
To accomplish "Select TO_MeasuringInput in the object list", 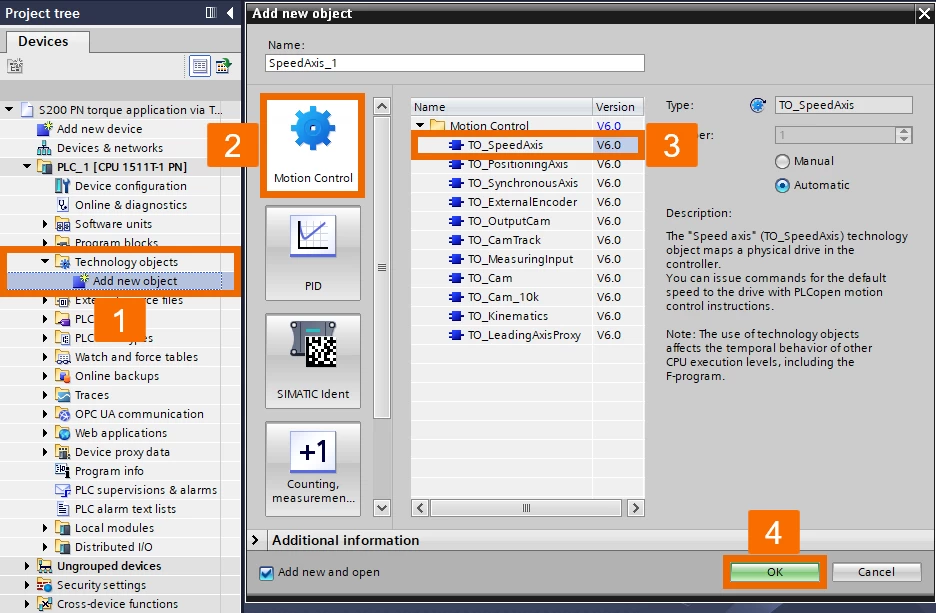I will [527, 259].
